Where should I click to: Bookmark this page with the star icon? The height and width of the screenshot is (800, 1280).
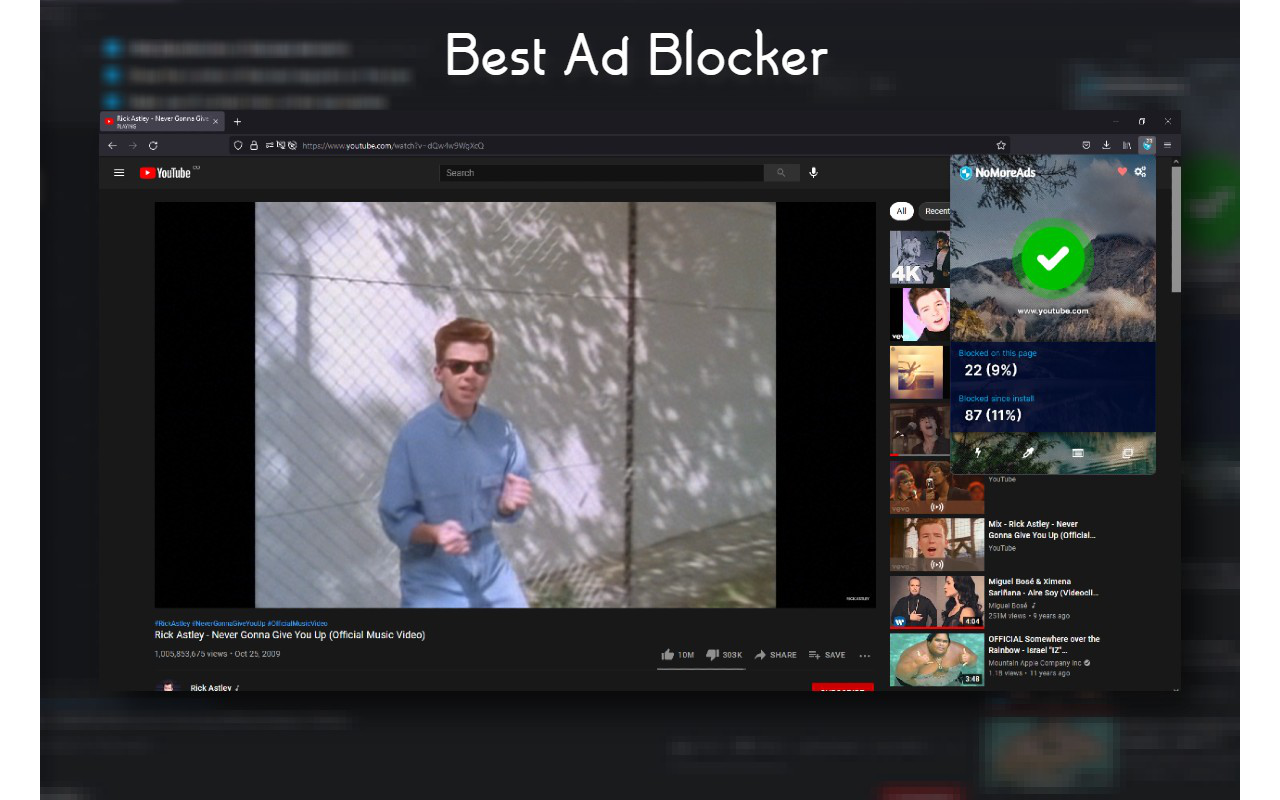1001,145
